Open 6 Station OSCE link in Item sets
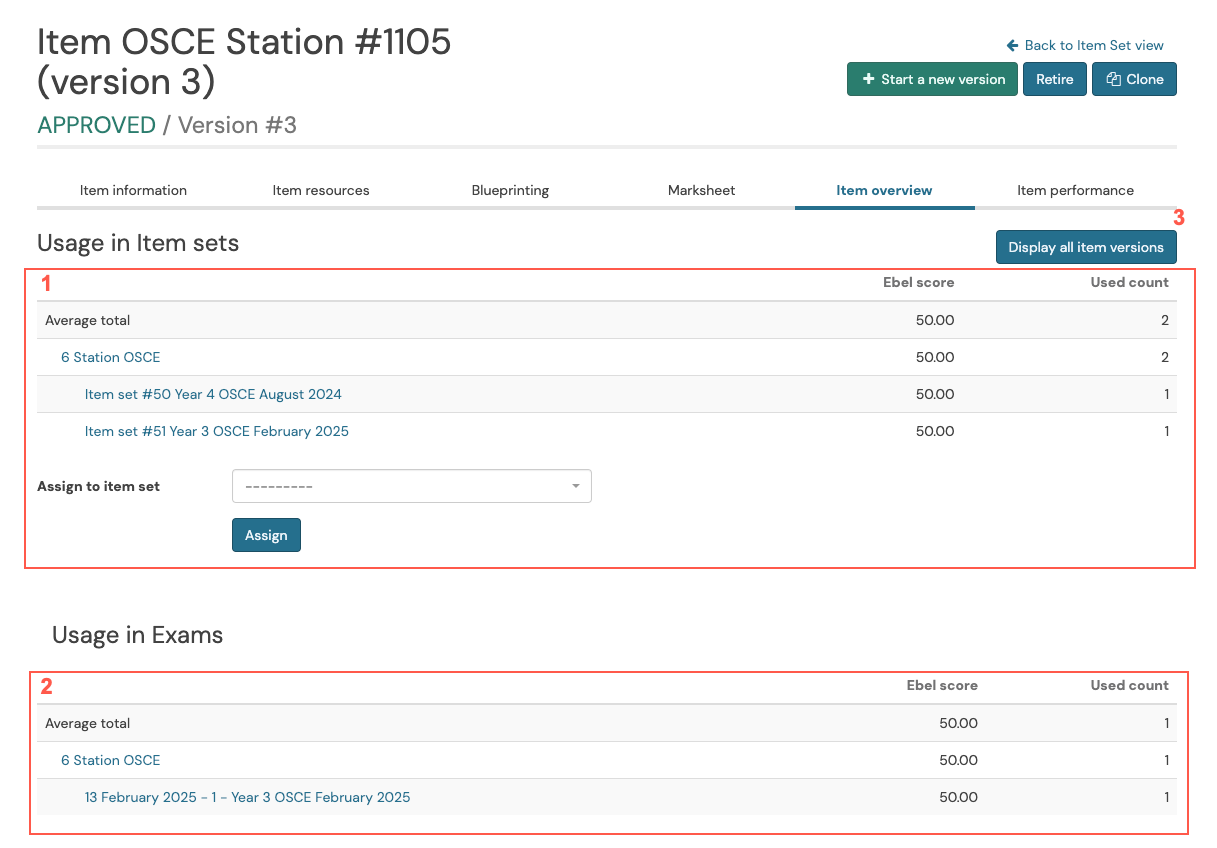Image resolution: width=1217 pixels, height=848 pixels. point(110,357)
